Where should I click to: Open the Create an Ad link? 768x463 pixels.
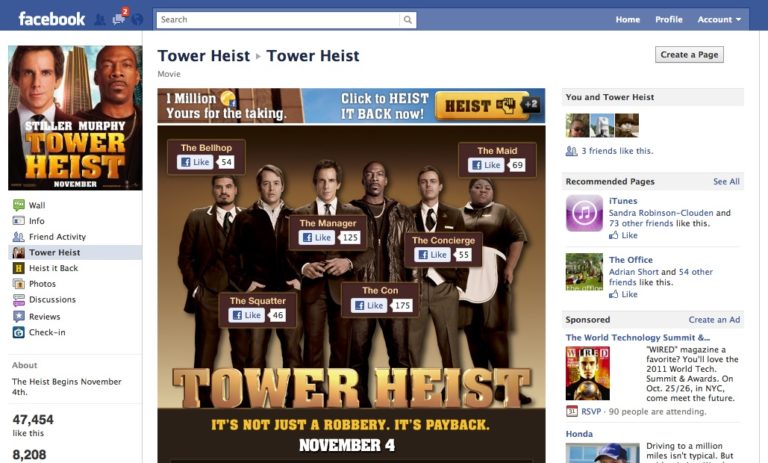(714, 319)
